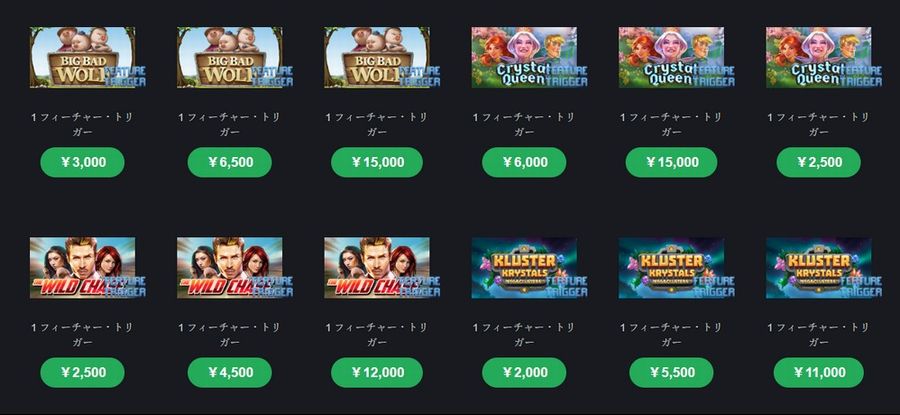Click the ¥4,500 price button

pos(230,373)
